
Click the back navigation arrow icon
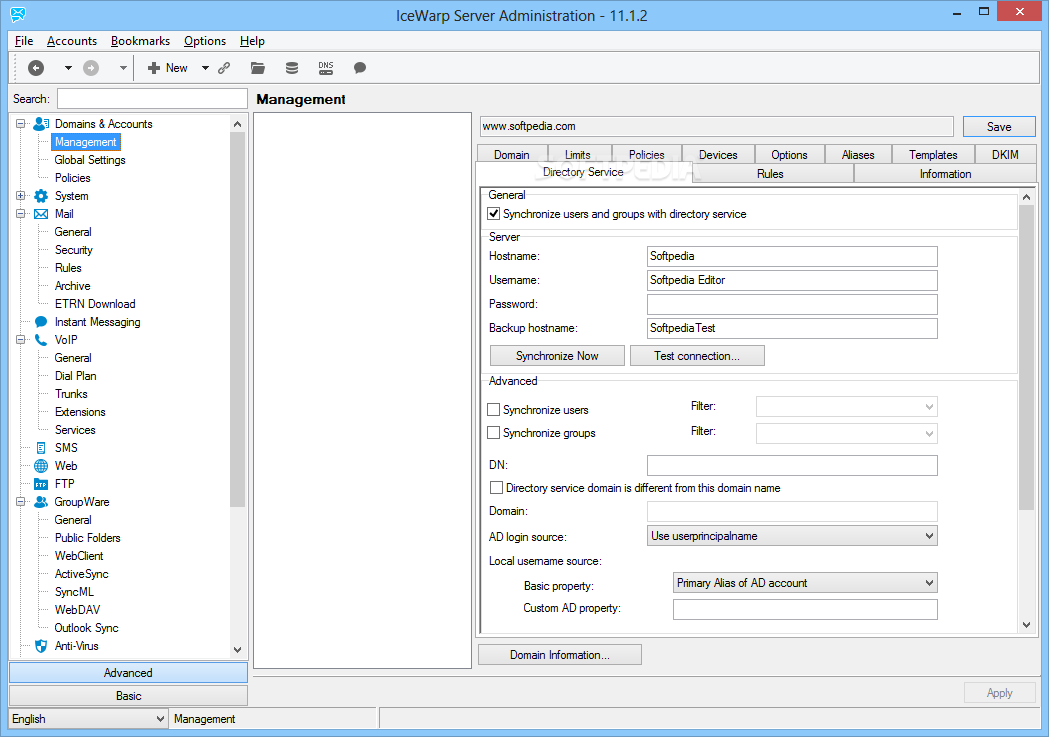coord(36,68)
